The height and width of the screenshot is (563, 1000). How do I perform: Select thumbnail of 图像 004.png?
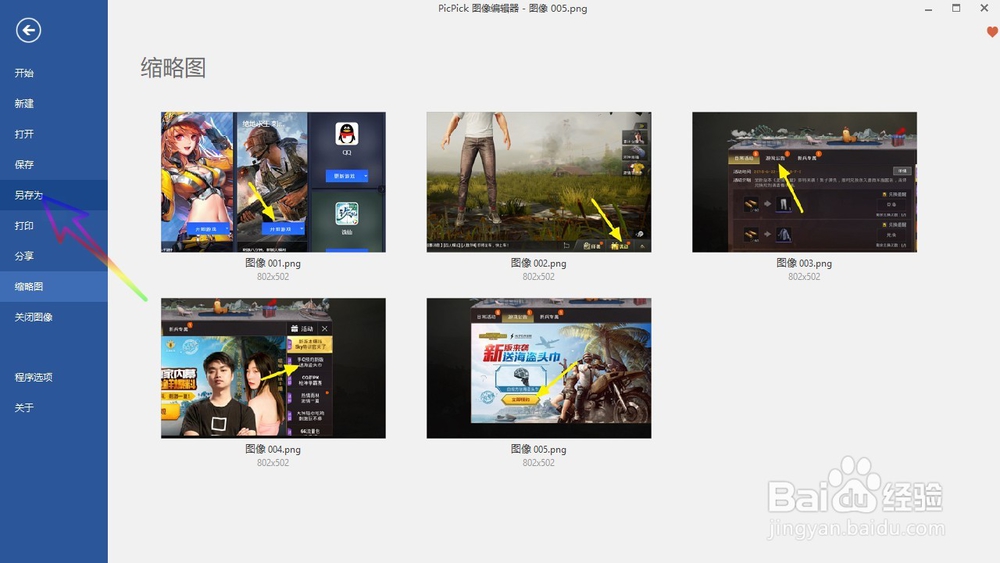click(x=273, y=368)
